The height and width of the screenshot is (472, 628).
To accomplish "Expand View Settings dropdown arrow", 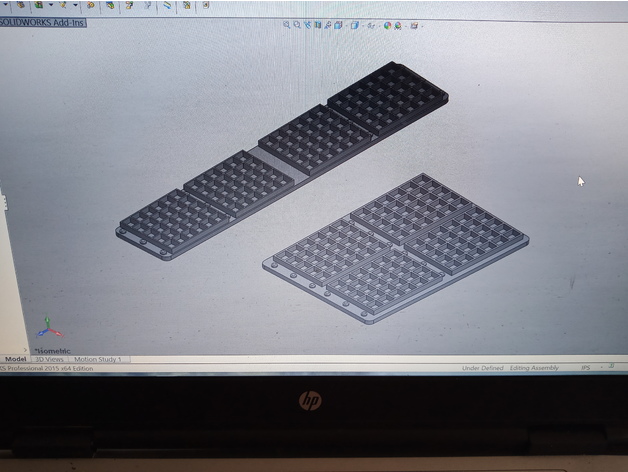I will pos(422,26).
